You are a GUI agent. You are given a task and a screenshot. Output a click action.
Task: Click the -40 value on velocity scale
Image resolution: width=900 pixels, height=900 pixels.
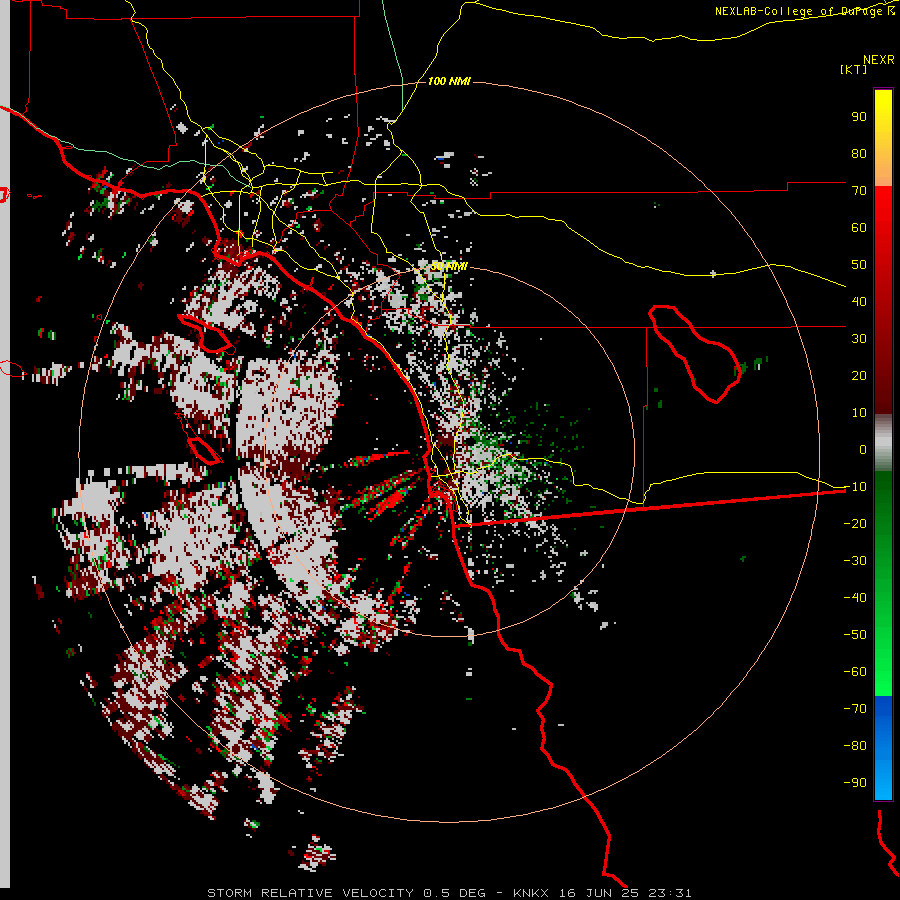click(855, 598)
